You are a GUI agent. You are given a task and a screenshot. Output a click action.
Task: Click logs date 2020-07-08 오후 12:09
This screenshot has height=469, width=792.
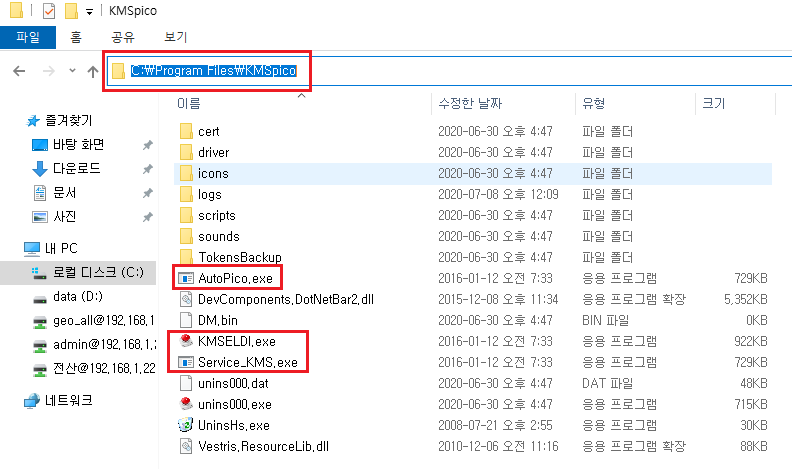[x=498, y=194]
